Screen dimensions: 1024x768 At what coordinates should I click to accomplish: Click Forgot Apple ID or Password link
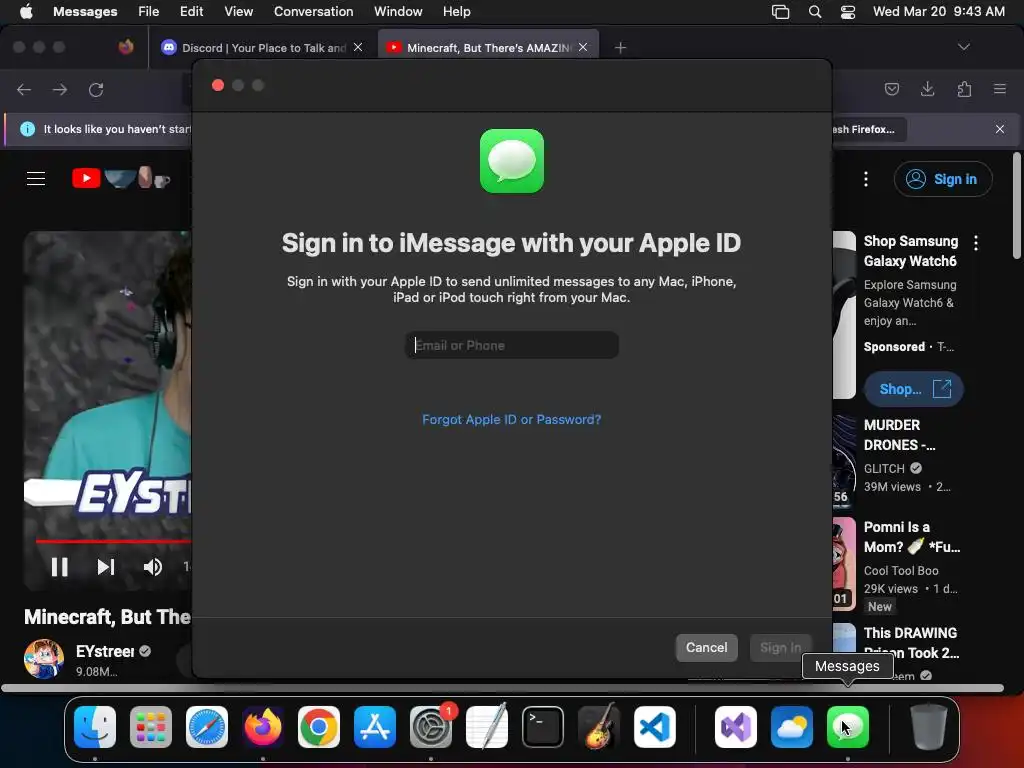(x=511, y=419)
